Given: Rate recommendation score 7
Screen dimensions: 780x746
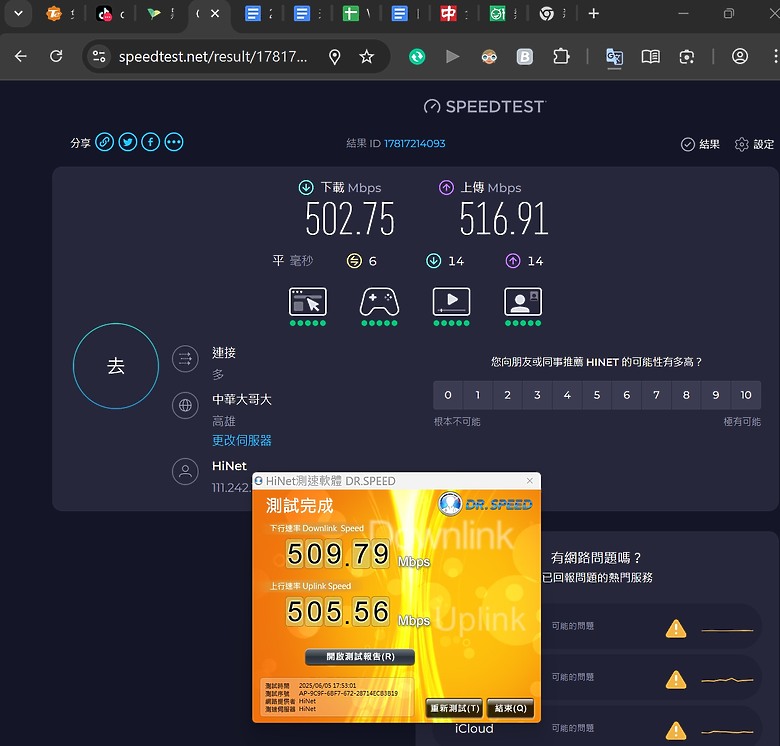Looking at the screenshot, I should tap(657, 395).
